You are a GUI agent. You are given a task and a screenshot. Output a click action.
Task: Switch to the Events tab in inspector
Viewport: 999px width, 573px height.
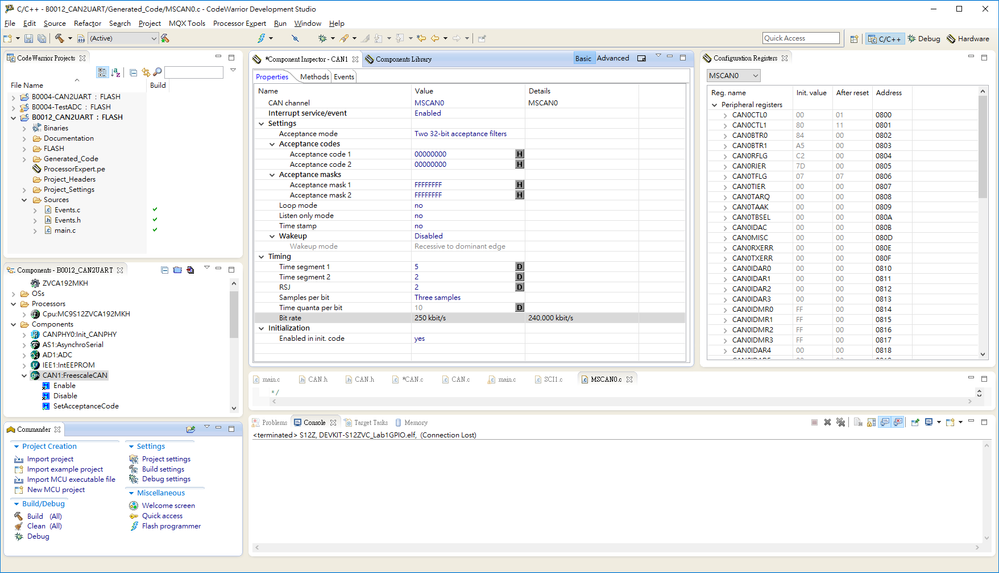coord(343,77)
